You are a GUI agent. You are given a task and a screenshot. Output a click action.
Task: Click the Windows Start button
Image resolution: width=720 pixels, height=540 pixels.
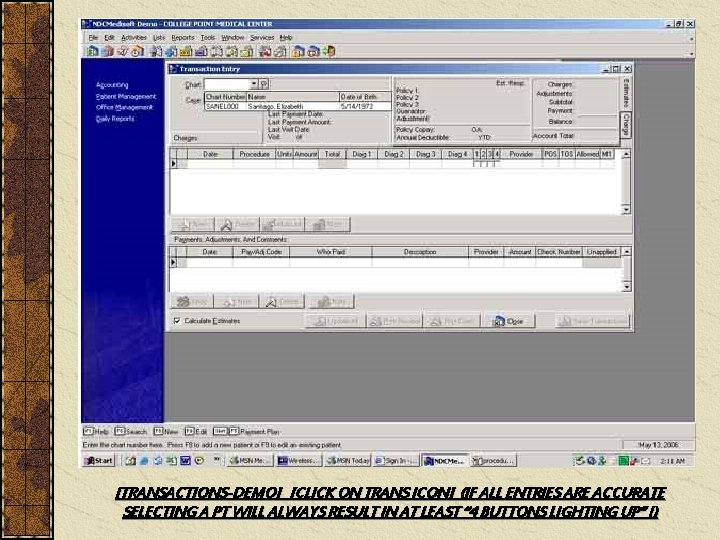click(99, 461)
